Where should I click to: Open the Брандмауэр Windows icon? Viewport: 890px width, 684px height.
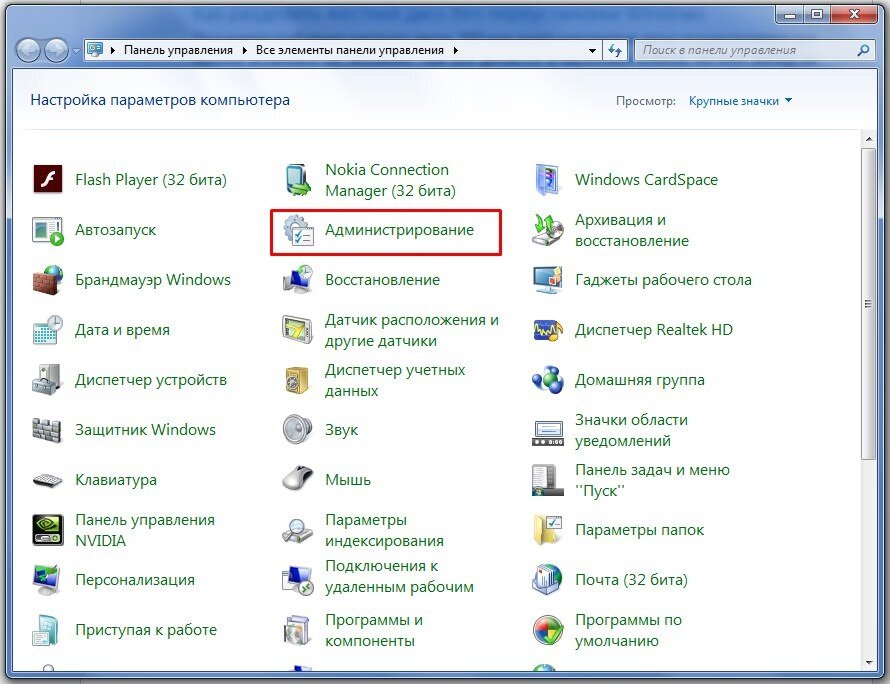[x=48, y=280]
